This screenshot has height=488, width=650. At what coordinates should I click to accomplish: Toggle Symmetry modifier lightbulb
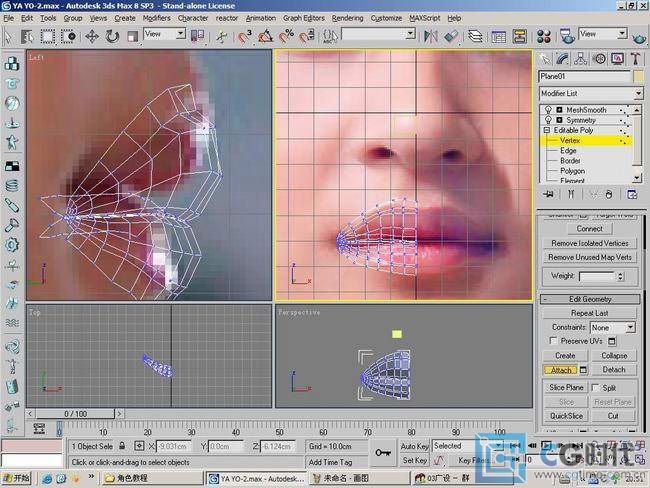click(x=548, y=120)
